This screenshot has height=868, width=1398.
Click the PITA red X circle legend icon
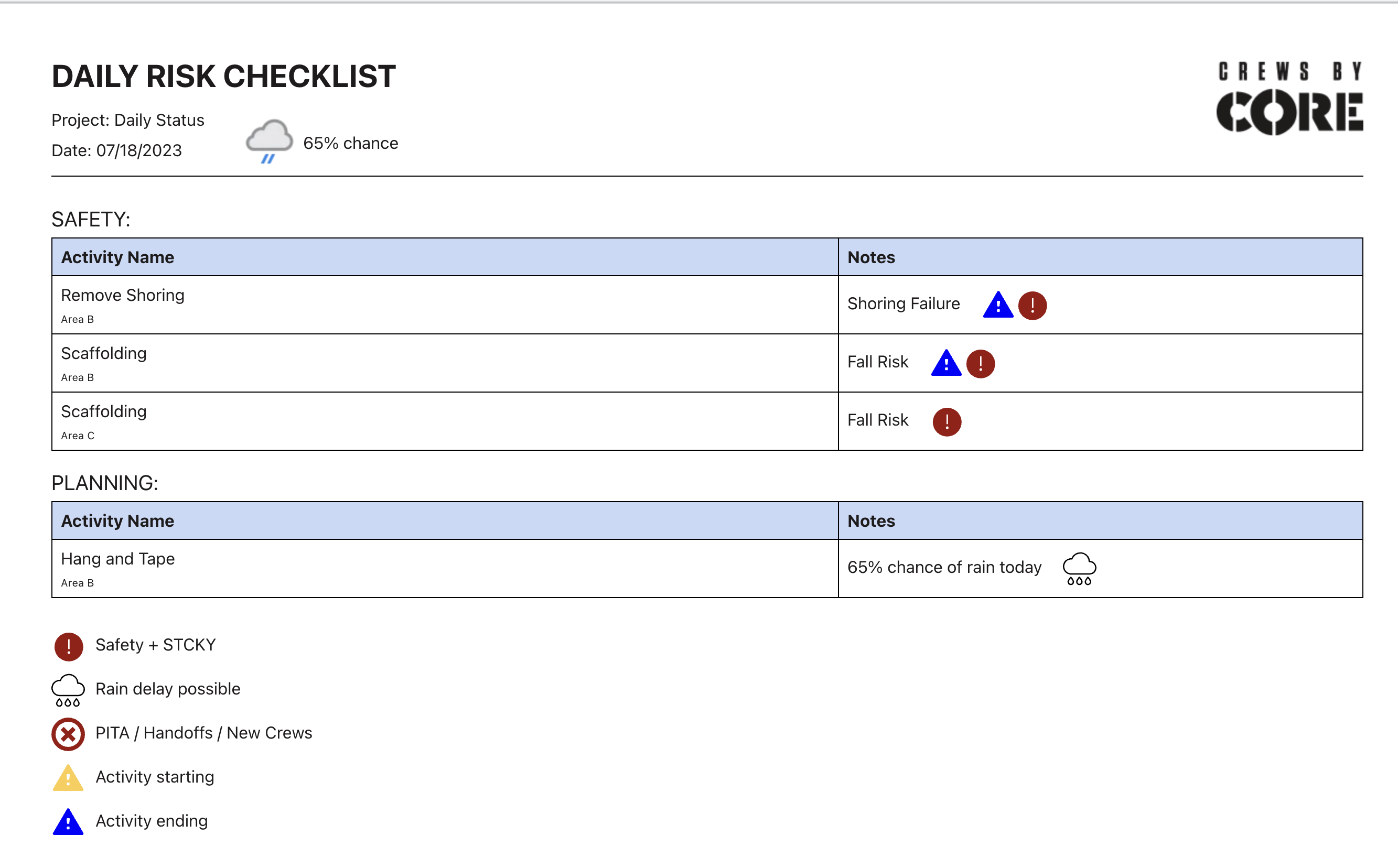click(68, 734)
